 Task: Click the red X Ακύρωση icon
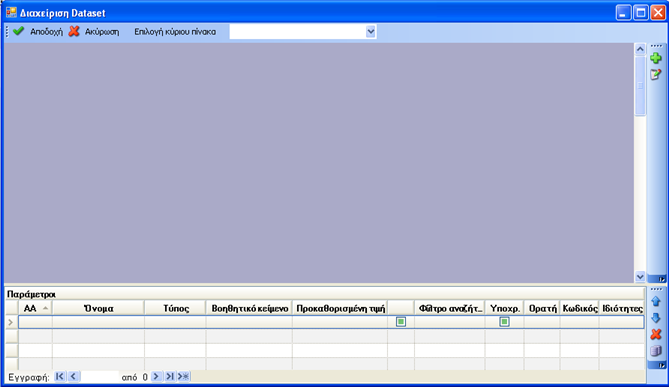click(x=74, y=31)
